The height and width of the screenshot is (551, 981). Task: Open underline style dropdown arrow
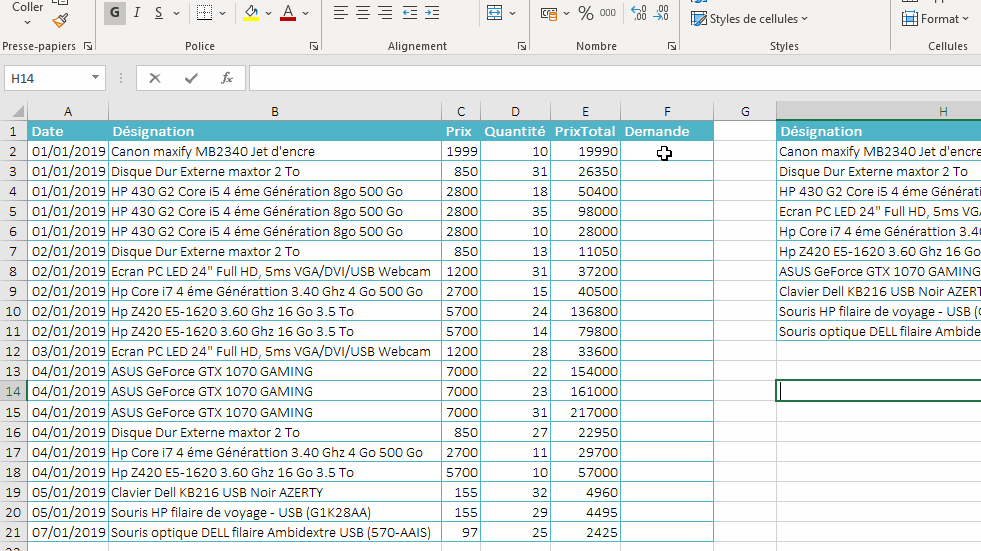[176, 13]
